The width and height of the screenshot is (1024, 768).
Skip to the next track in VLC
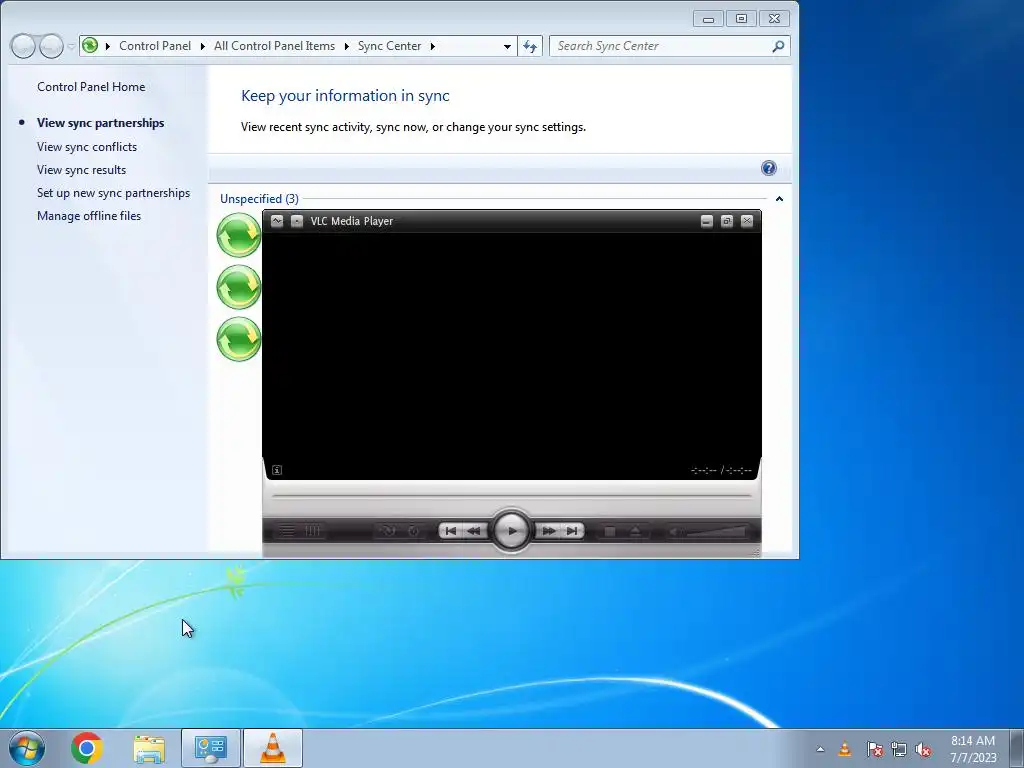point(571,531)
